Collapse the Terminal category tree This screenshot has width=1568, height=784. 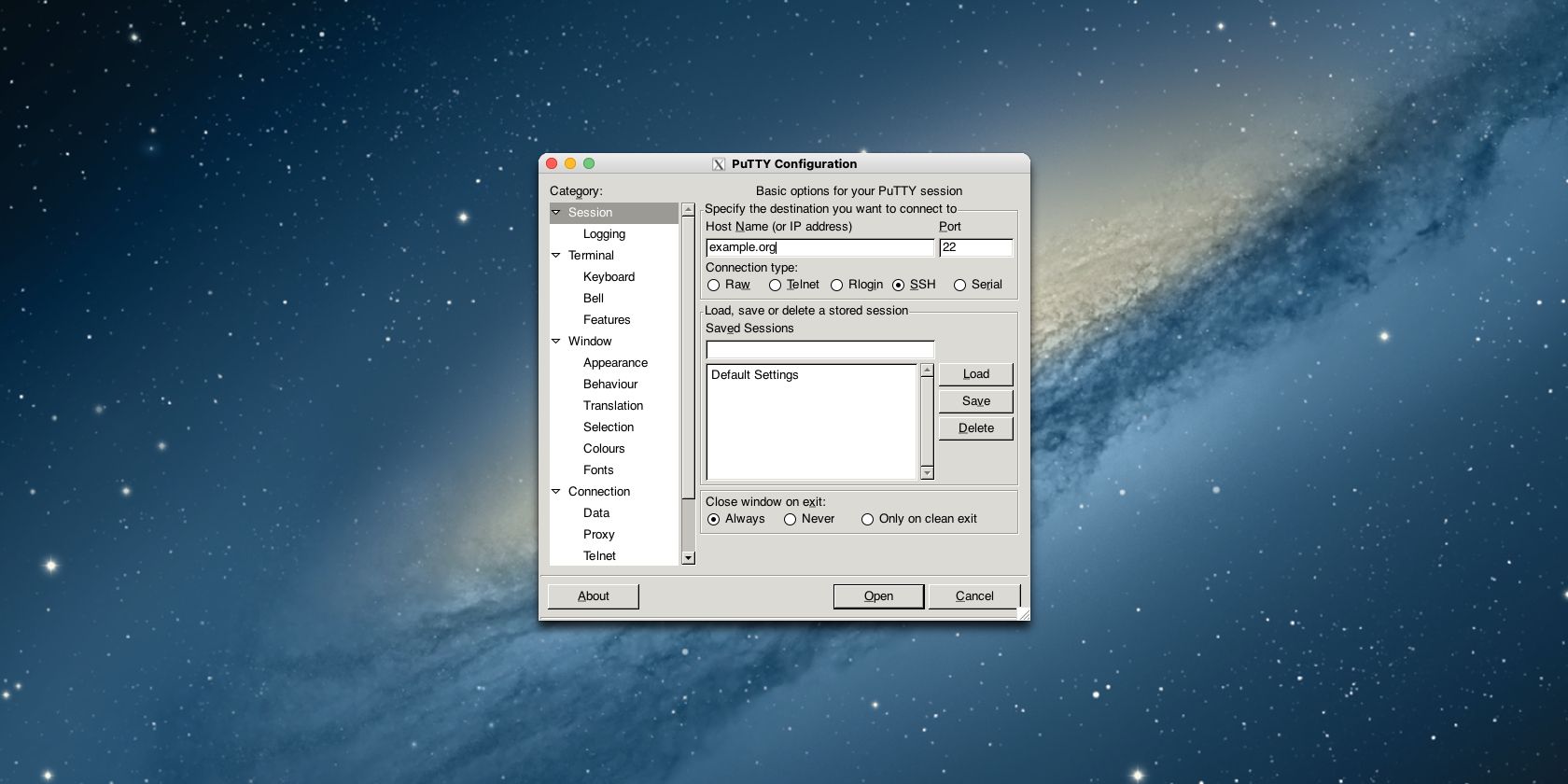tap(556, 256)
